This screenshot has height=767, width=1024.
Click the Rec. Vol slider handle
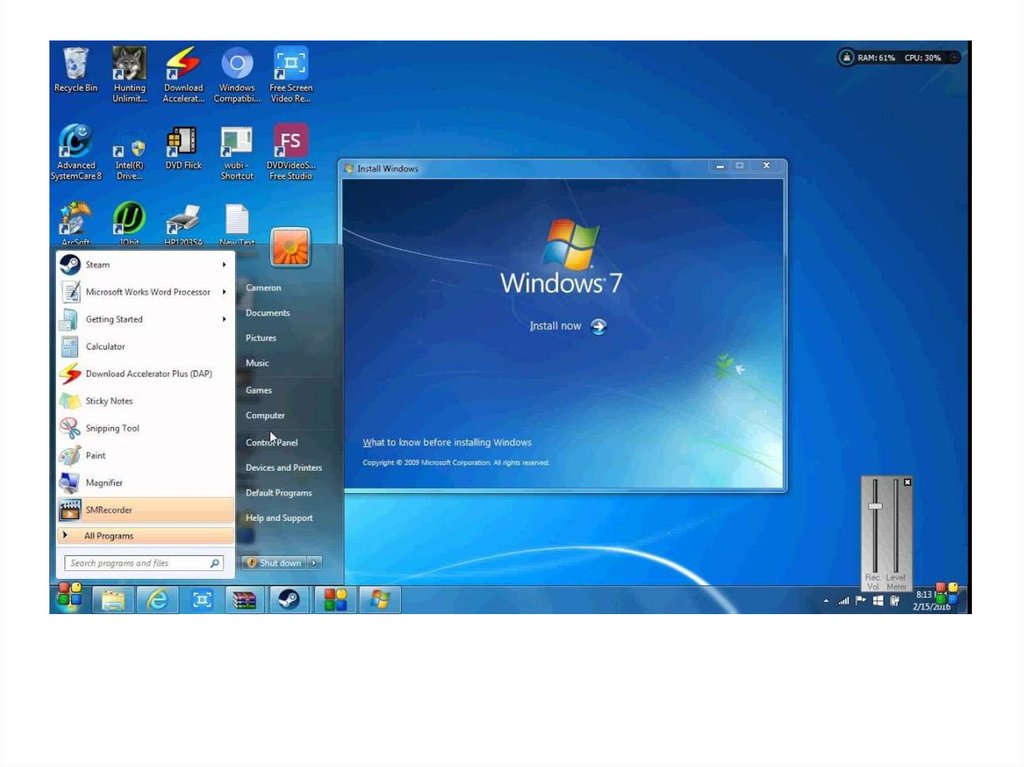875,506
